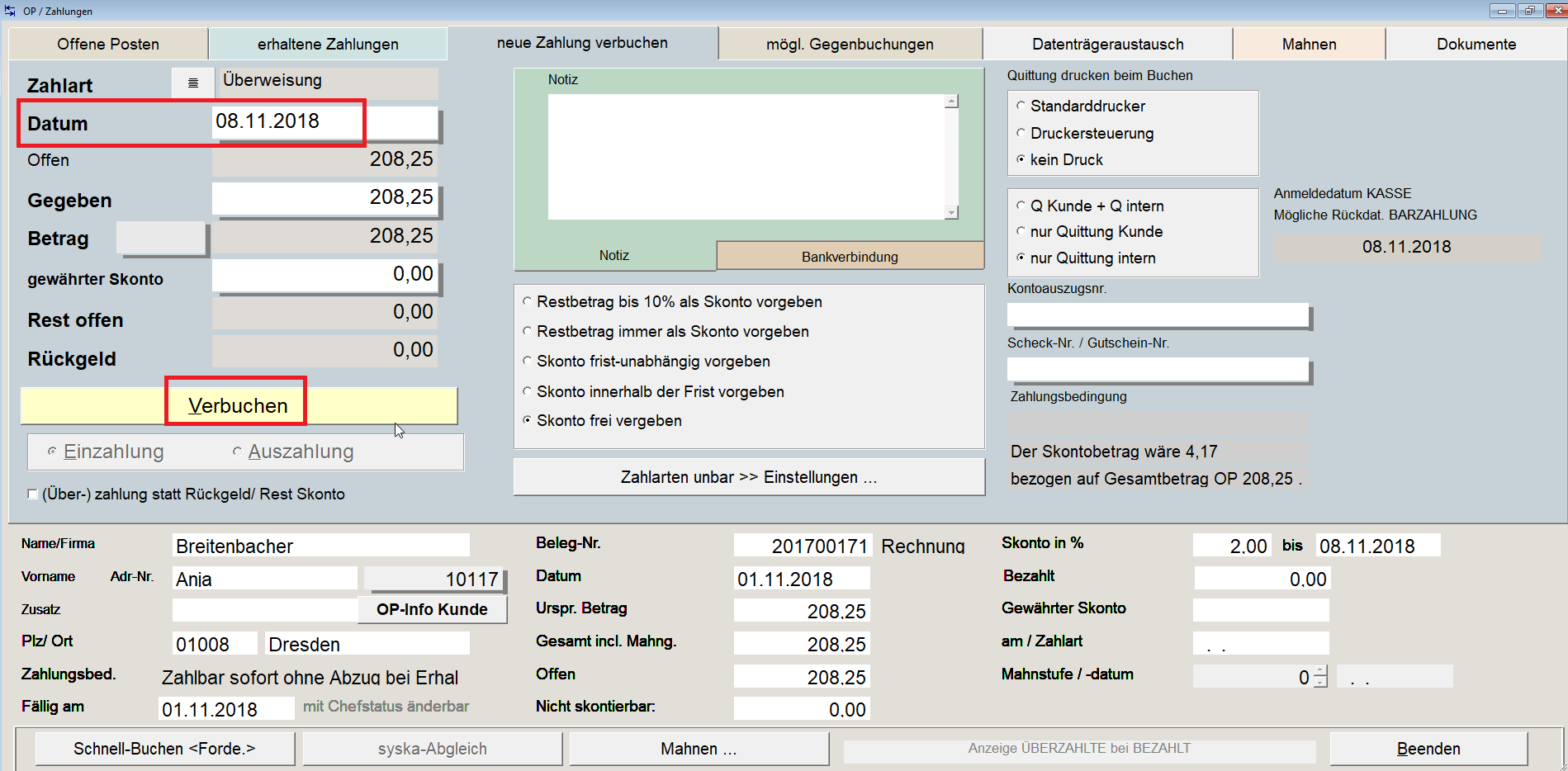Click the Zusatz input field
Viewport: 1568px width, 771px height.
click(x=265, y=610)
